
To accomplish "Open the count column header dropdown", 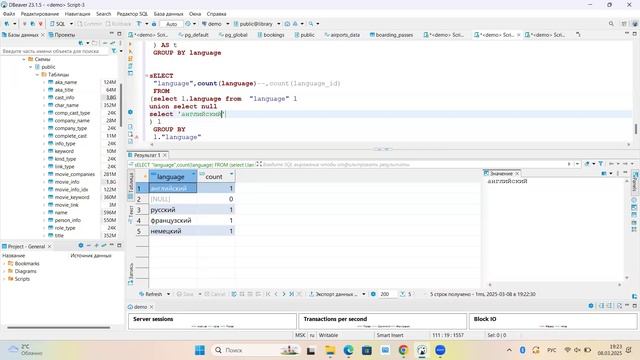I will [231, 174].
